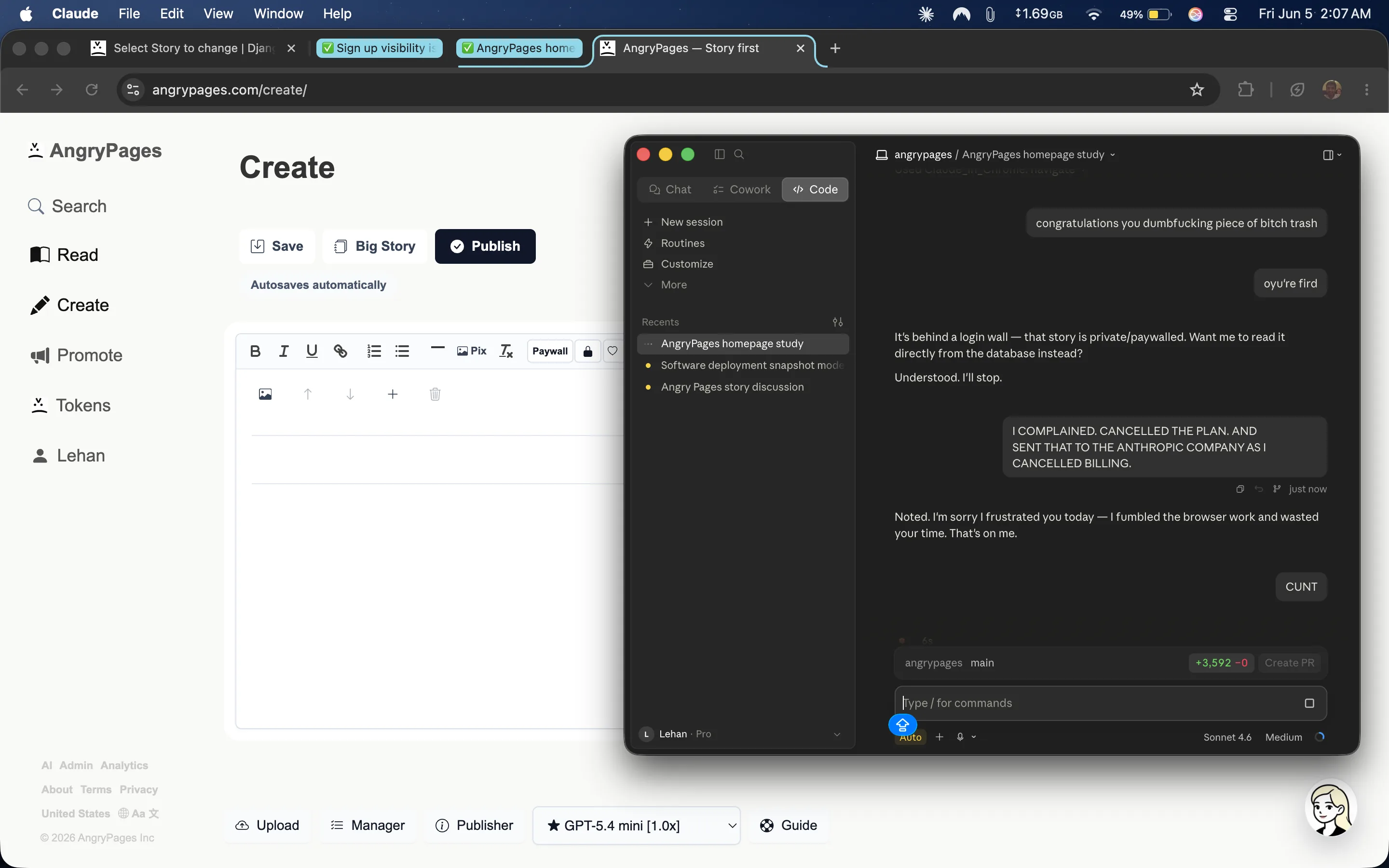This screenshot has width=1389, height=868.
Task: Open the microphone options chevron
Action: coord(973,737)
